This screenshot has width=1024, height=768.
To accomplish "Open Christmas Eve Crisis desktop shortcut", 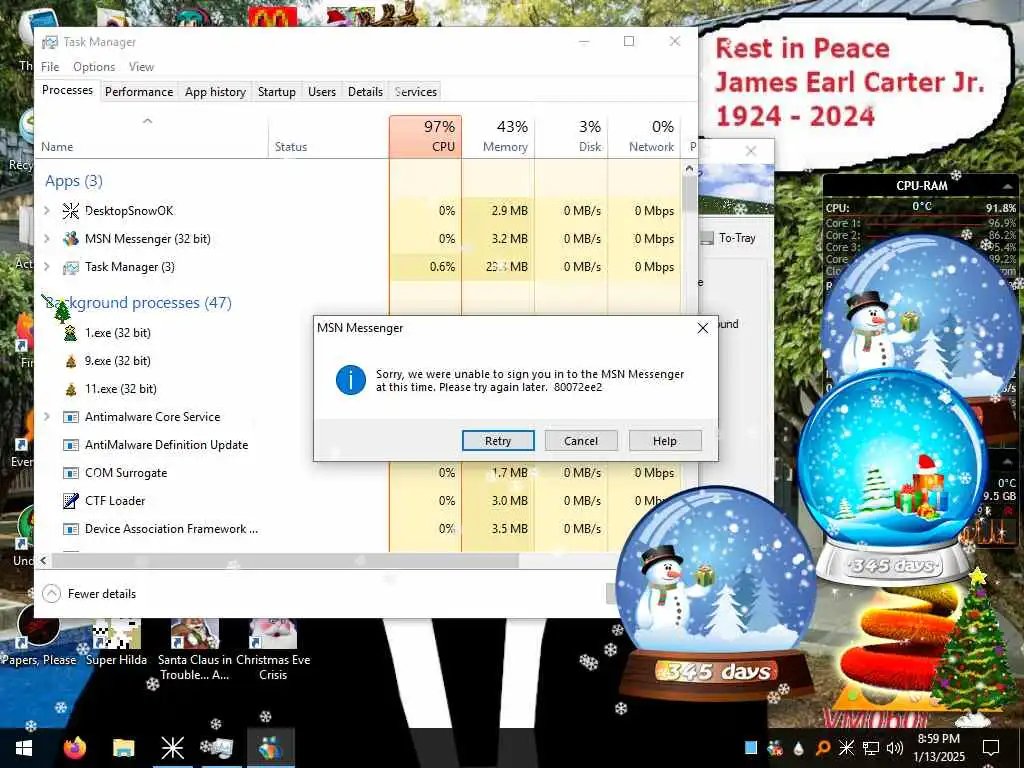I will coord(273,650).
